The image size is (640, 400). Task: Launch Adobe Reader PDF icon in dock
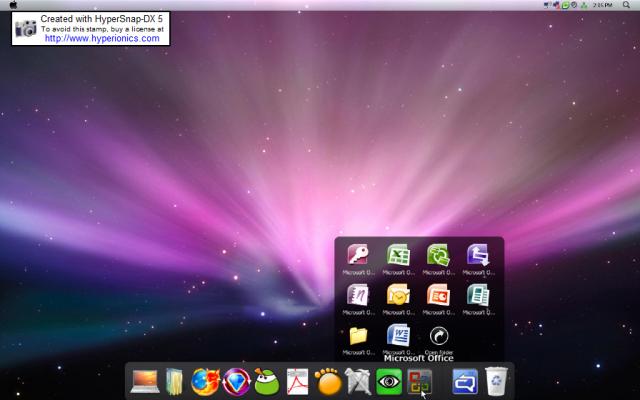click(298, 382)
